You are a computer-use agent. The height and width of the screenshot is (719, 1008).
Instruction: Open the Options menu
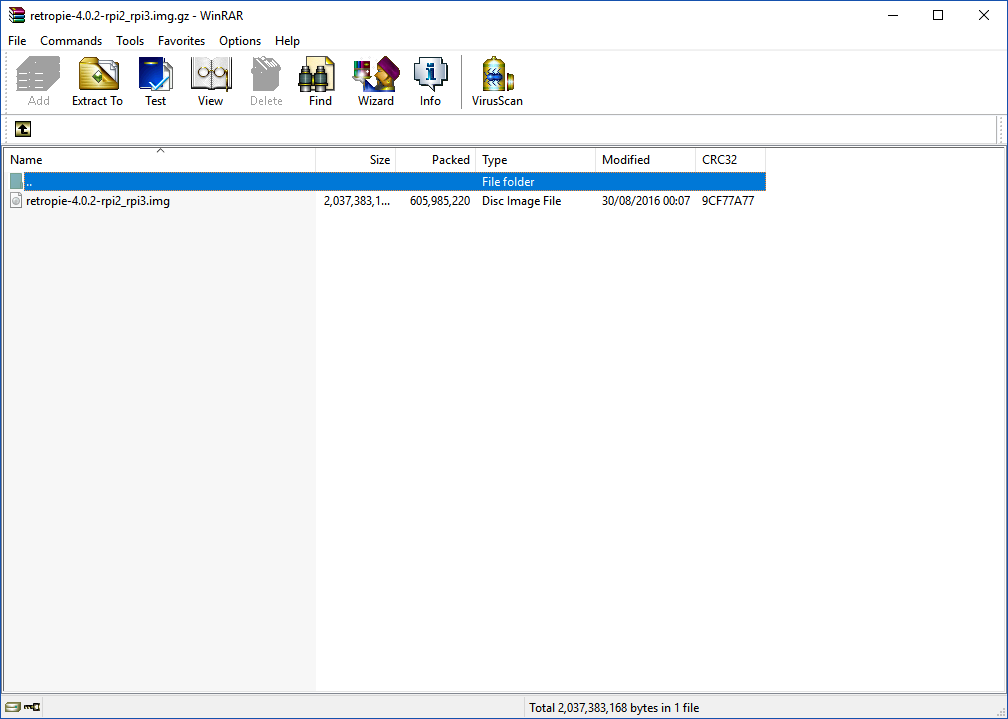240,41
